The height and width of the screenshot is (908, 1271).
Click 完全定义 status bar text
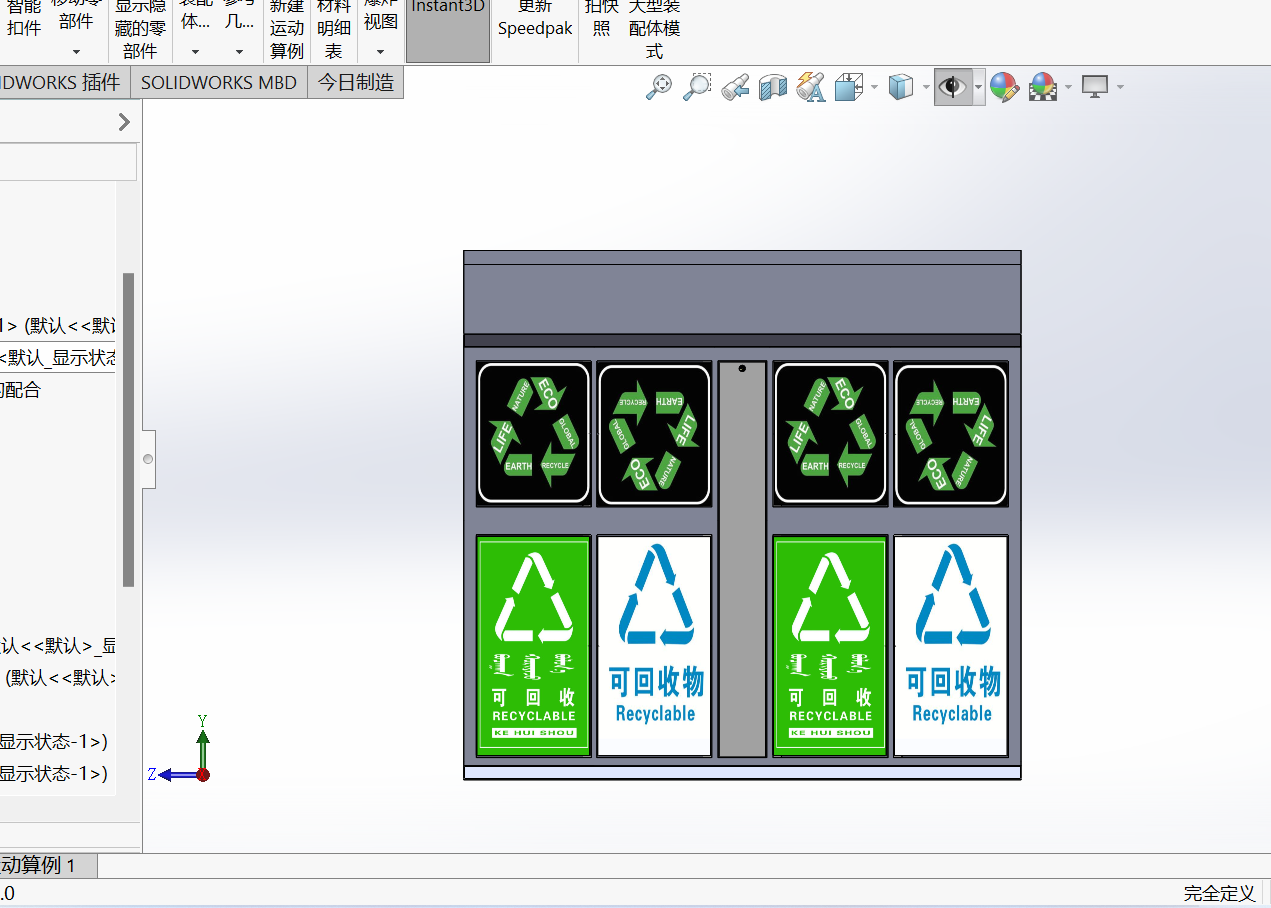coord(1219,893)
